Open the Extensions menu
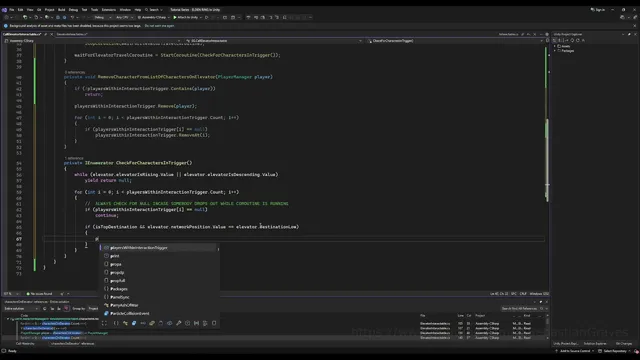 tap(109, 9)
